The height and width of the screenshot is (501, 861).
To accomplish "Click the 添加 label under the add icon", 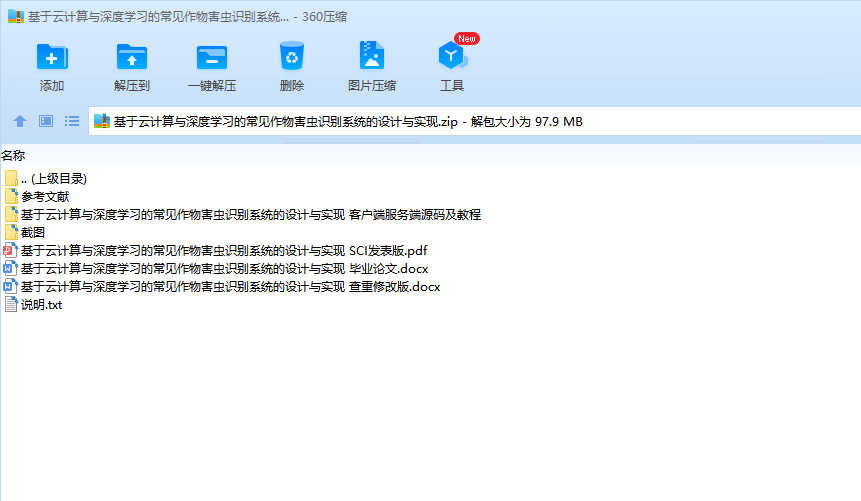I will click(52, 86).
